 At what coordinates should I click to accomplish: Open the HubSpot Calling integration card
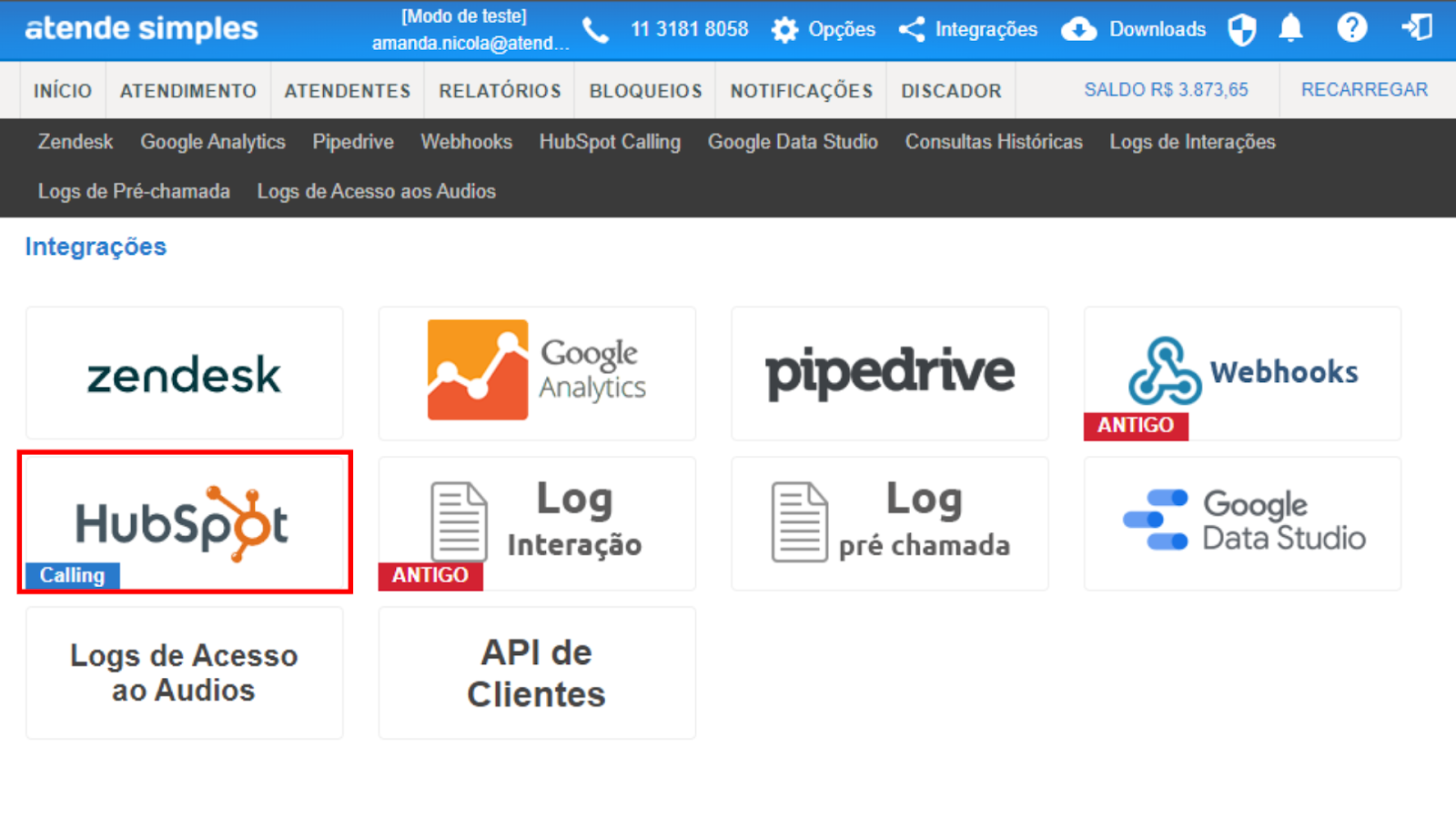(x=185, y=522)
